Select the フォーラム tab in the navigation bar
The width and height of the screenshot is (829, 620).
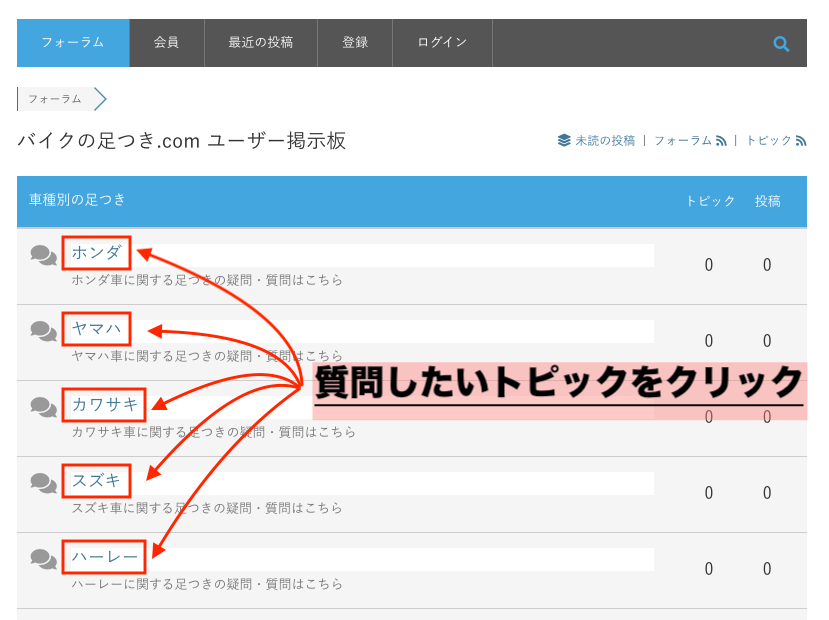[x=73, y=42]
